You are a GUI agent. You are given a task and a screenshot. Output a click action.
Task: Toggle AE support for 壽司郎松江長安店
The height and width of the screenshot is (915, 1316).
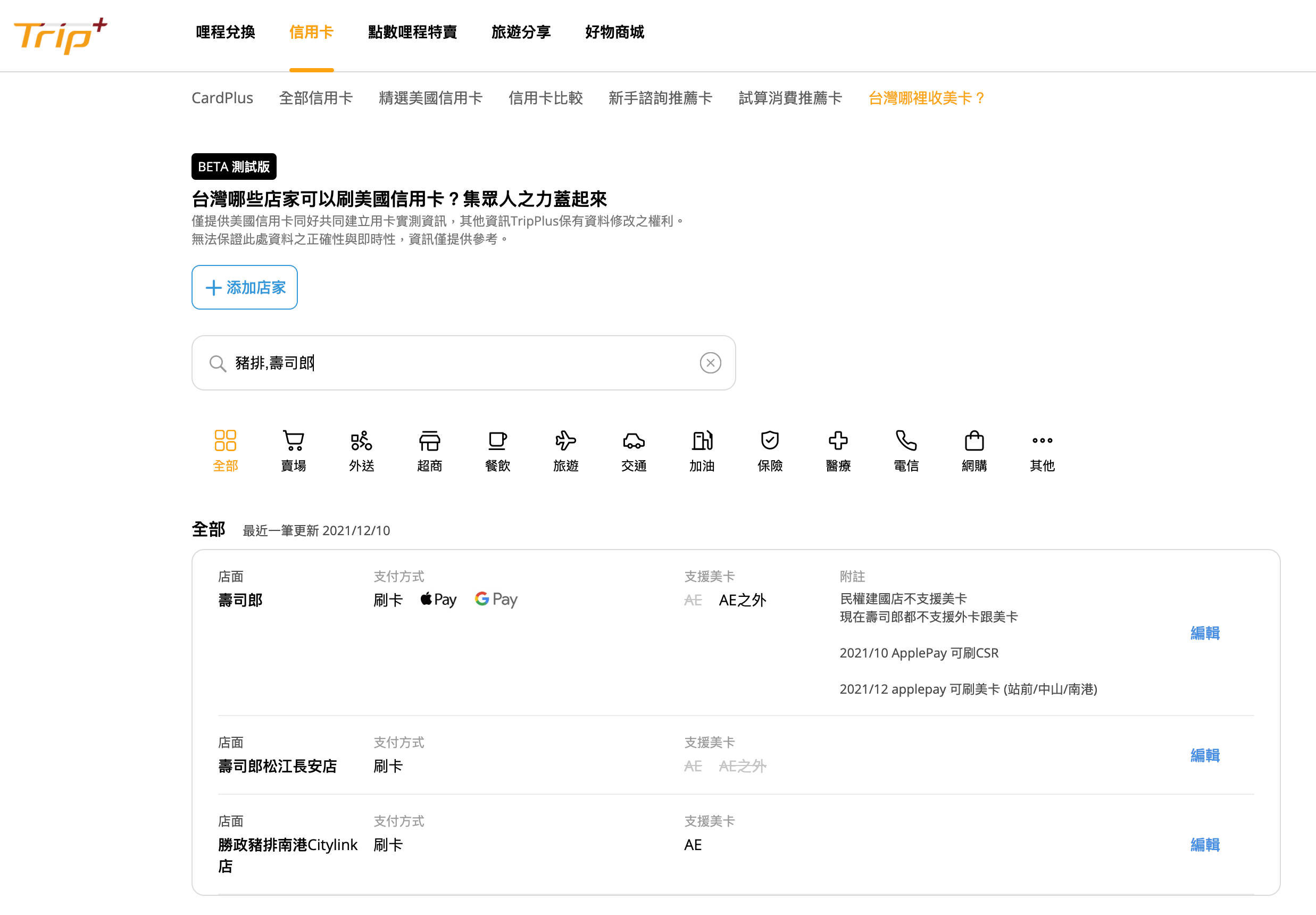pos(693,766)
